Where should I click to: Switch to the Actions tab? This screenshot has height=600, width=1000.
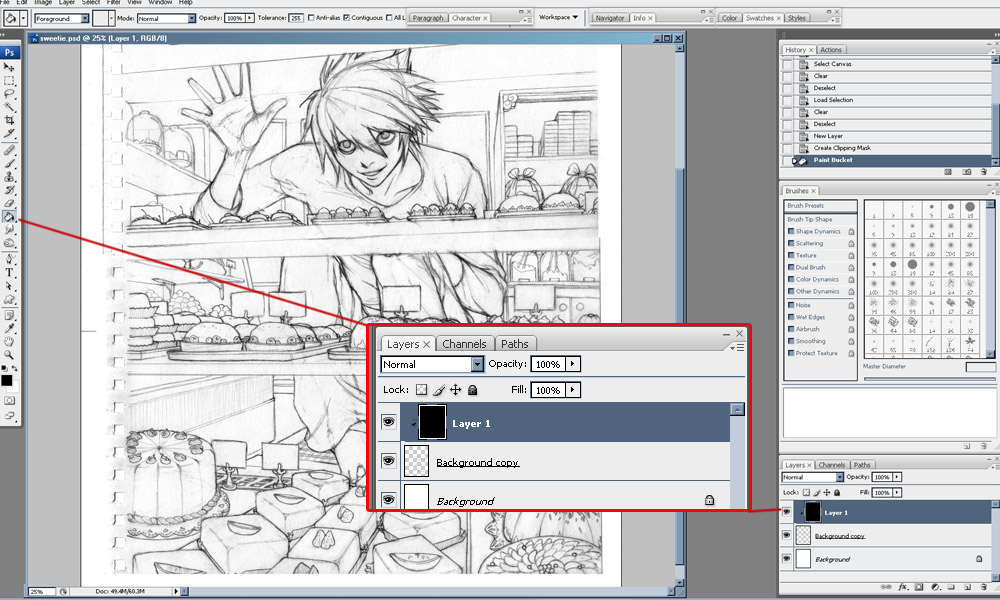[x=830, y=50]
